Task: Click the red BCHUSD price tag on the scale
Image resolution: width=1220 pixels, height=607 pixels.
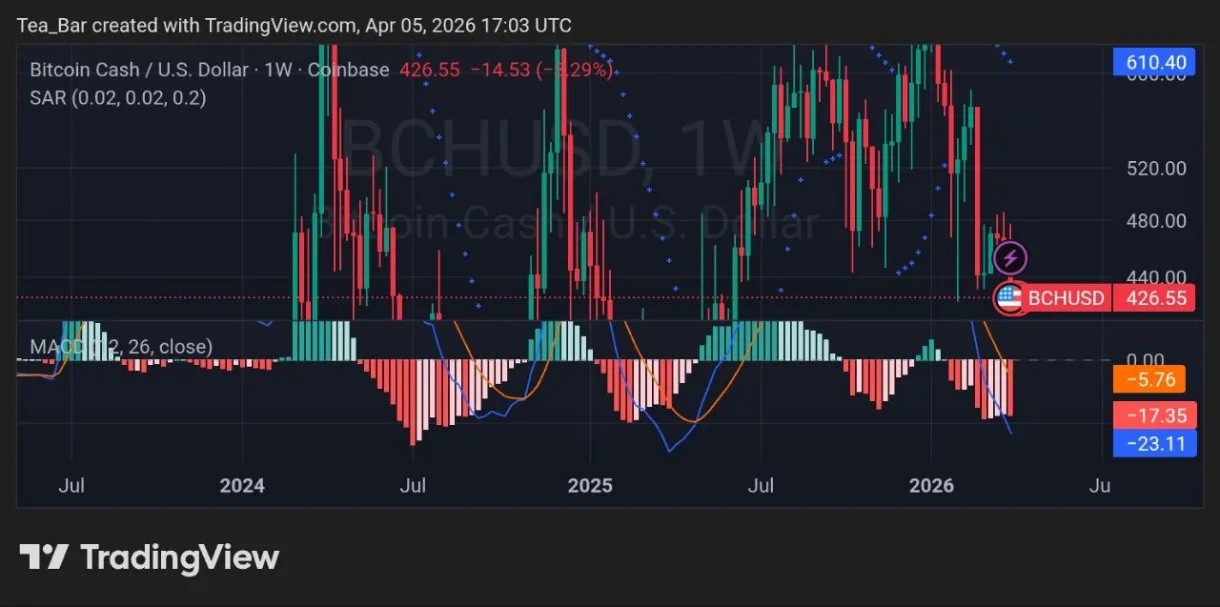Action: (1155, 298)
